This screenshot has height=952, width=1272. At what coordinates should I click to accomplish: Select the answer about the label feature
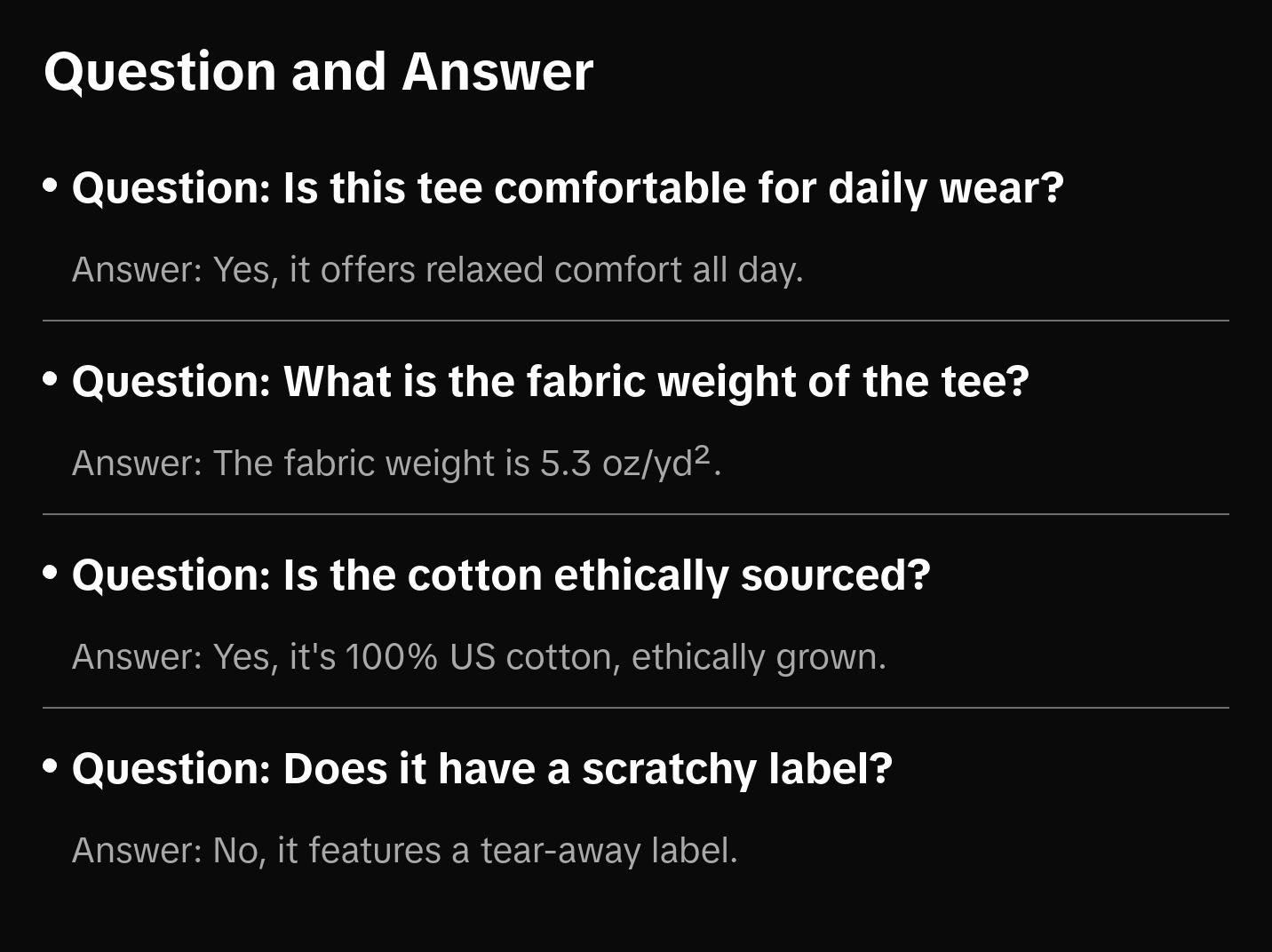tap(404, 851)
